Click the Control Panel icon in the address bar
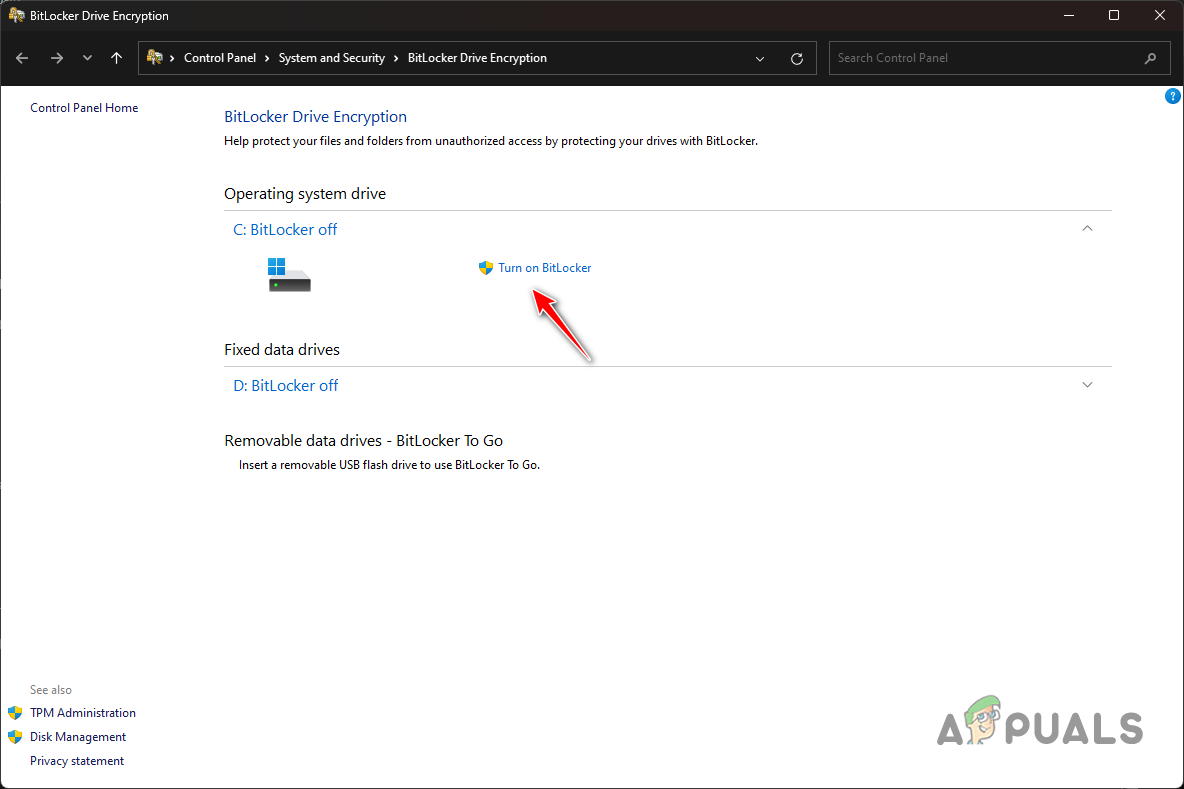Screen dimensions: 1184x789 coord(152,57)
